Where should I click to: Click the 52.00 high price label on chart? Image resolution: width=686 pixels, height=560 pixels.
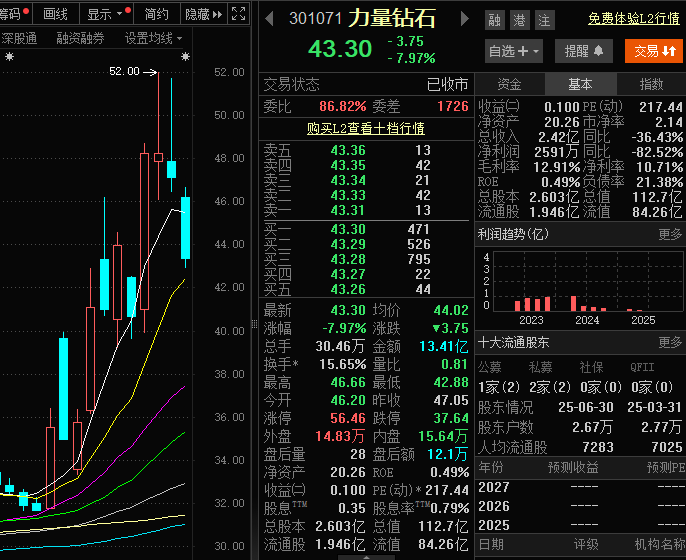pos(124,71)
